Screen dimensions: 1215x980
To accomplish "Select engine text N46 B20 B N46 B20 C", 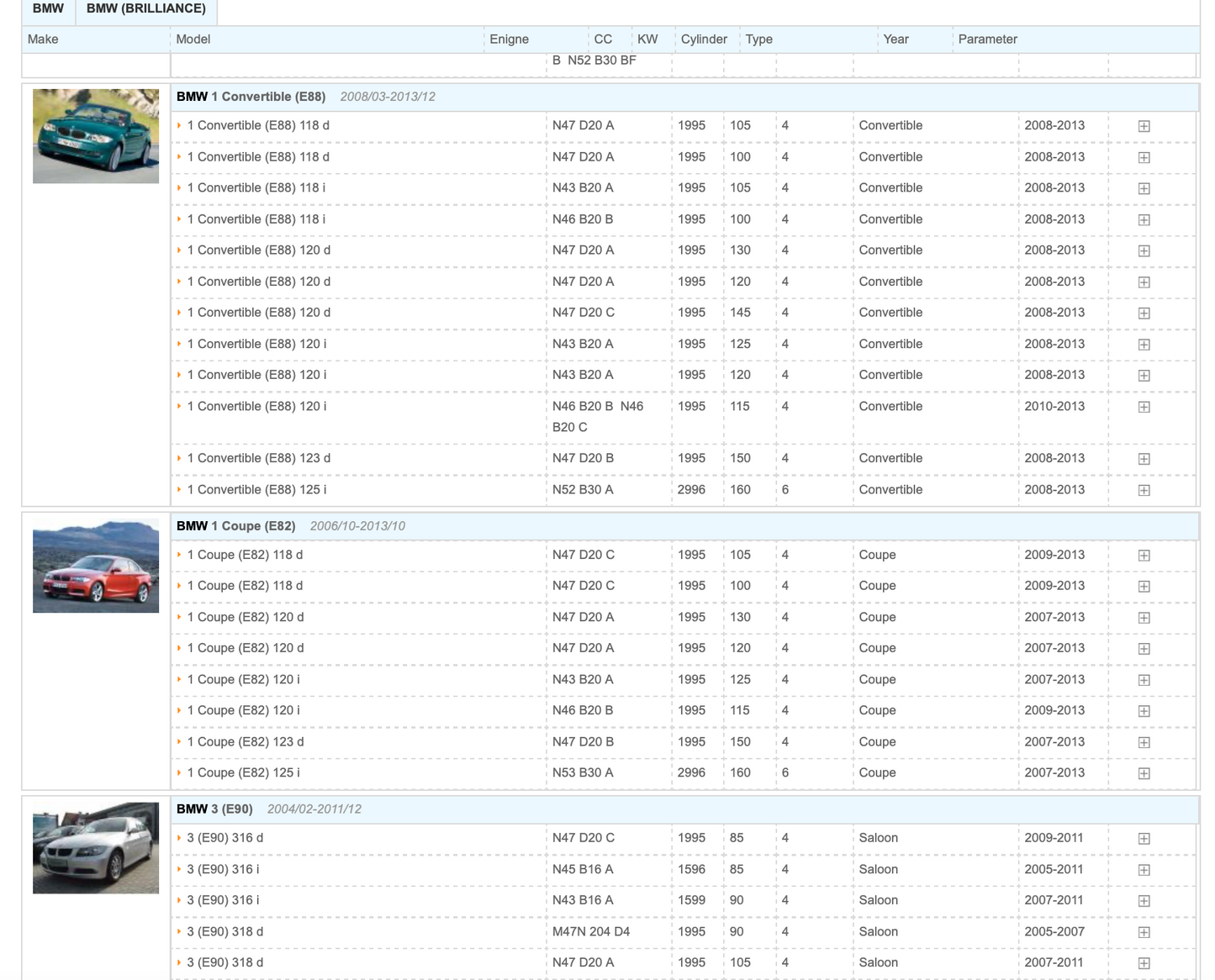I will (598, 417).
